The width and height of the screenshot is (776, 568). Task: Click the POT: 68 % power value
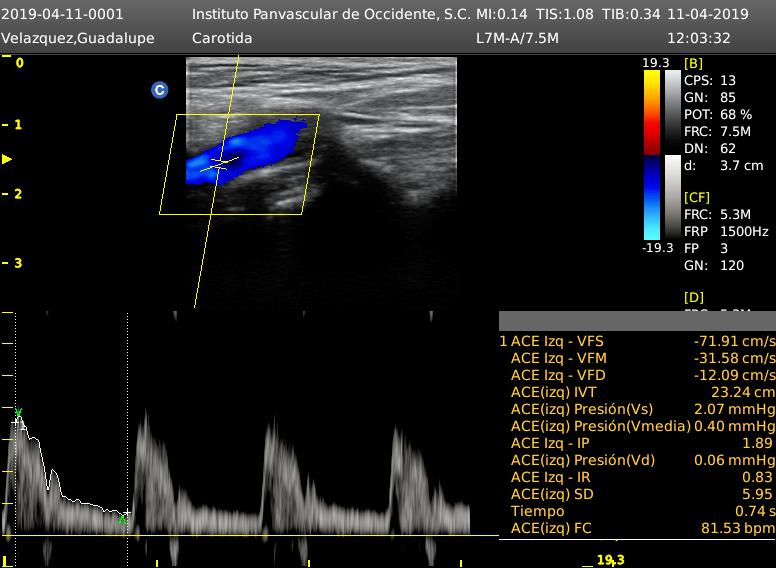point(718,114)
